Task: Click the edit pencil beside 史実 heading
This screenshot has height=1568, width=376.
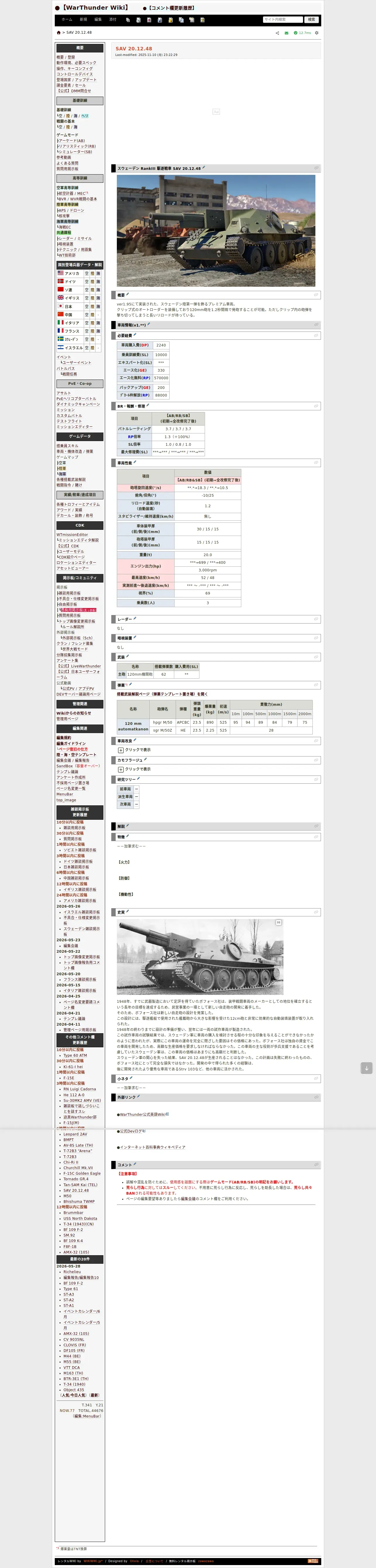Action: coord(128,912)
